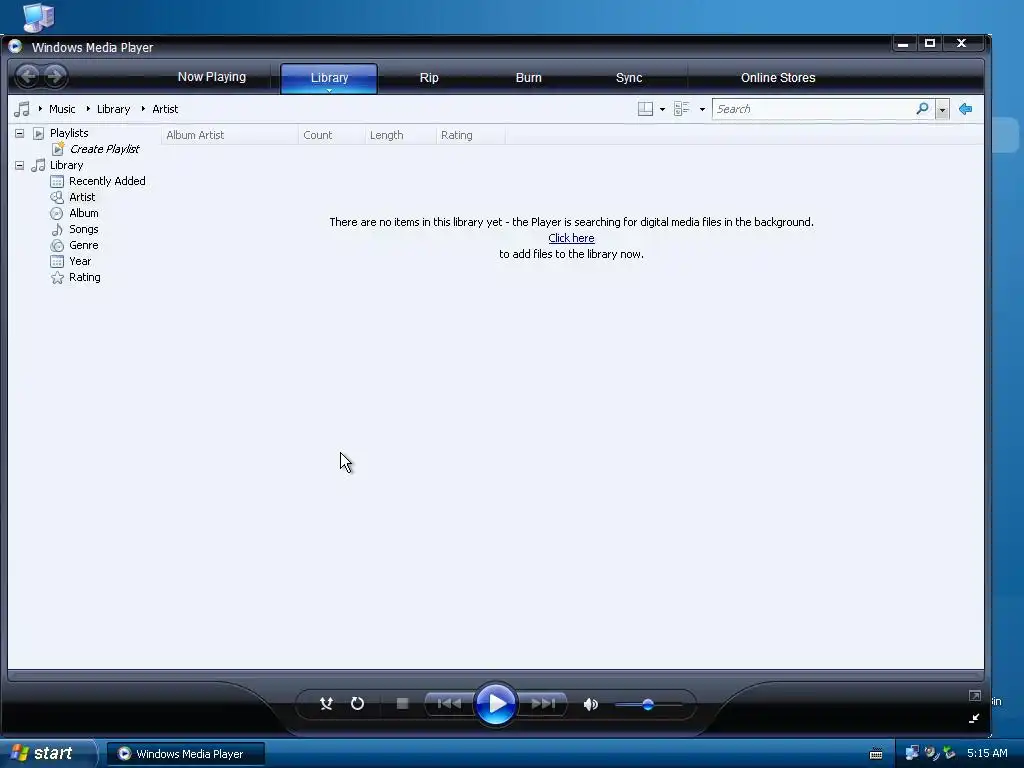Sort by the Album Artist column

click(x=229, y=135)
